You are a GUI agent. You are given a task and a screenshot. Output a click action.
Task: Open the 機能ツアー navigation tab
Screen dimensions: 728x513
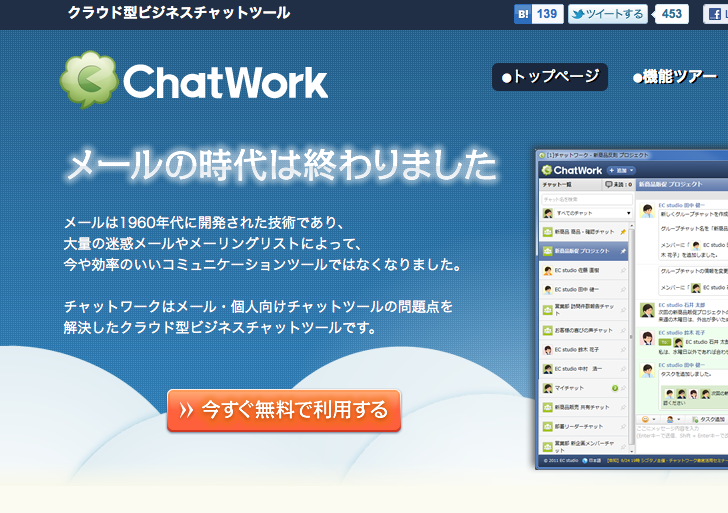tap(675, 77)
